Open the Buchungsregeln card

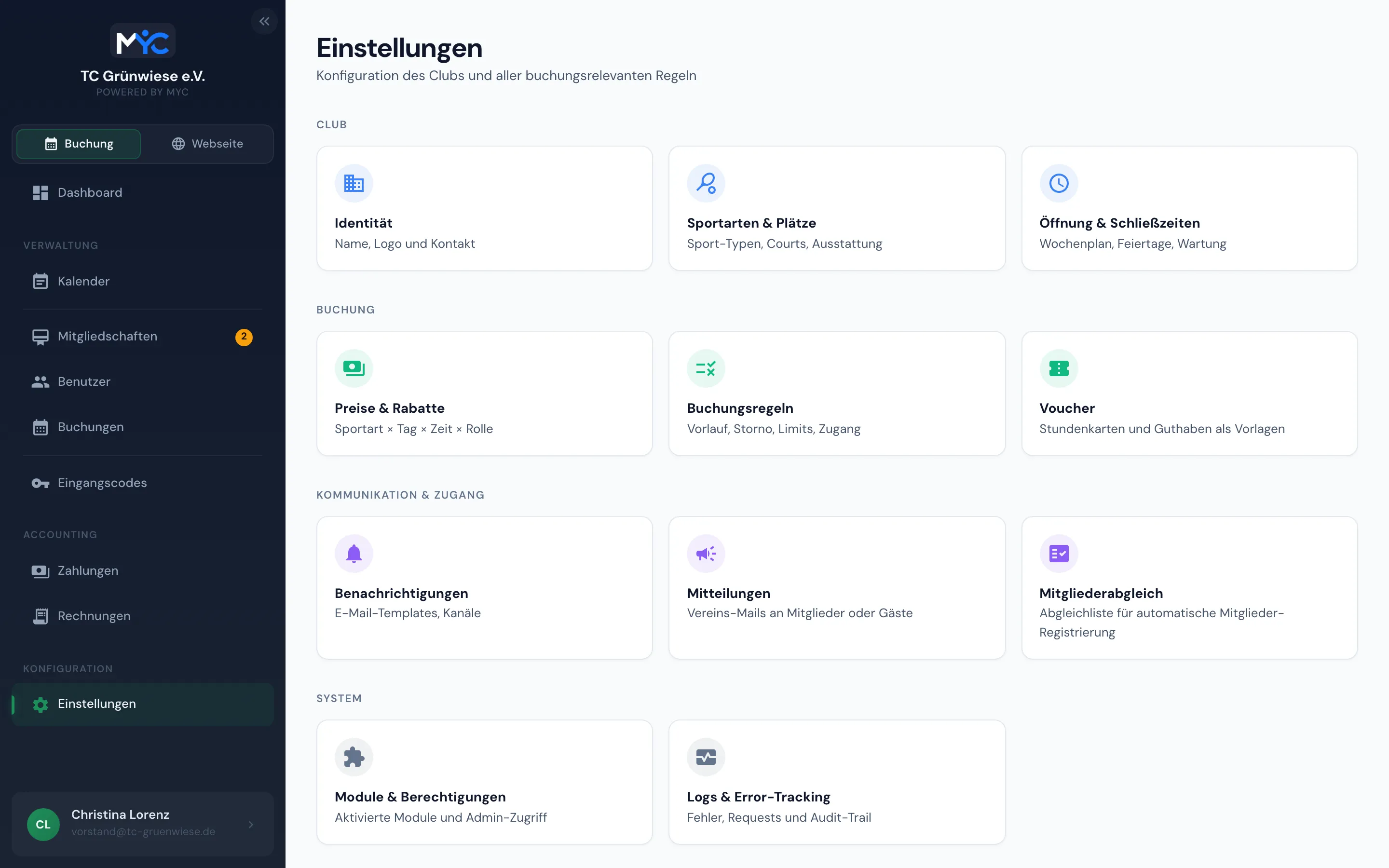tap(837, 393)
